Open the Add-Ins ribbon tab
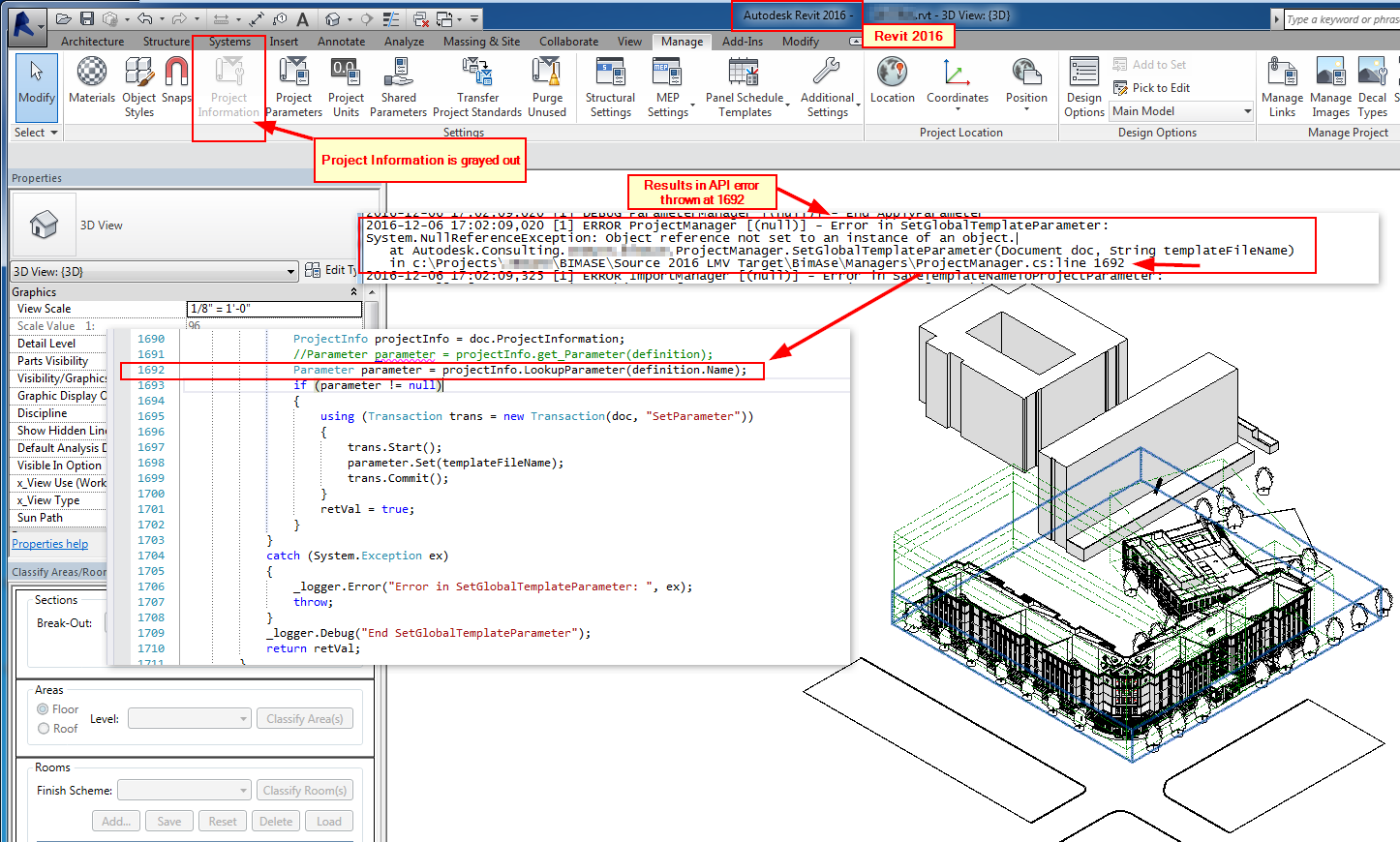The height and width of the screenshot is (842, 1400). (x=742, y=42)
